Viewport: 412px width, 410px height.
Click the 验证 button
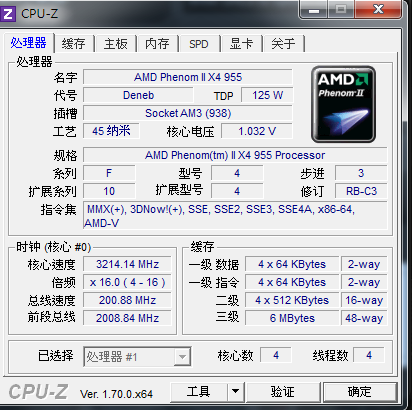coord(283,392)
